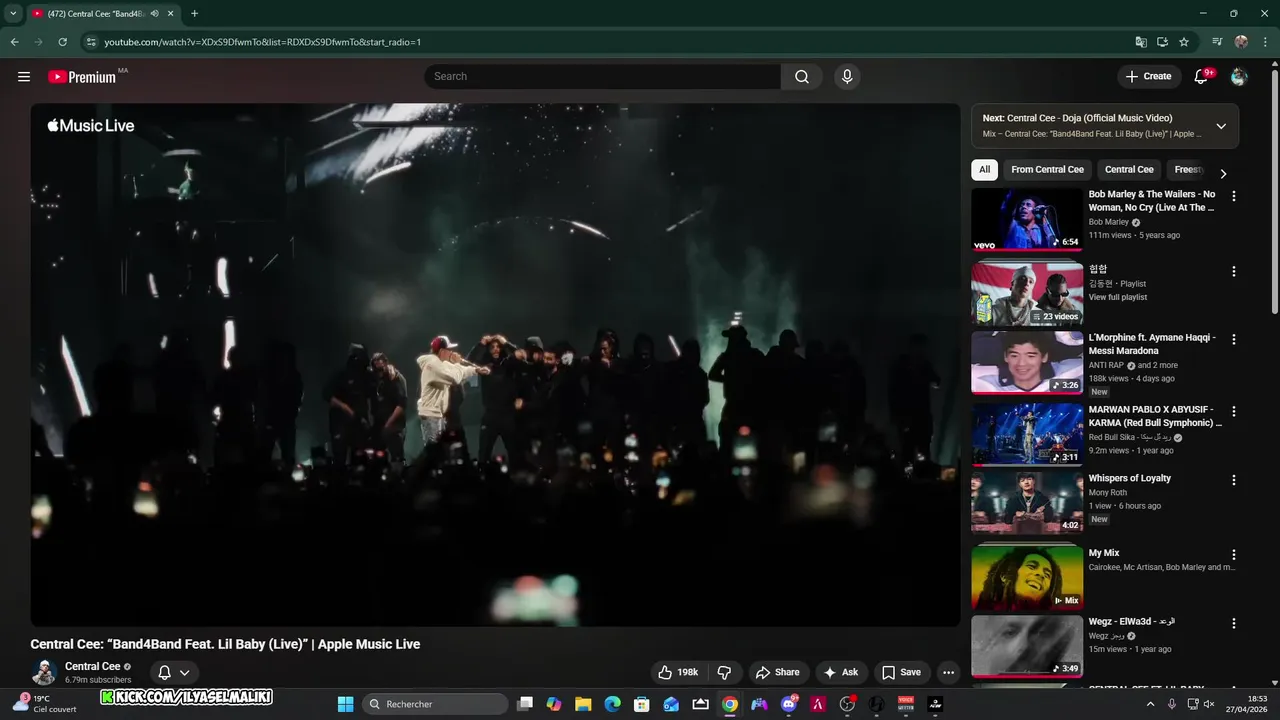Image resolution: width=1280 pixels, height=720 pixels.
Task: Open the Windows Start menu
Action: pos(345,704)
